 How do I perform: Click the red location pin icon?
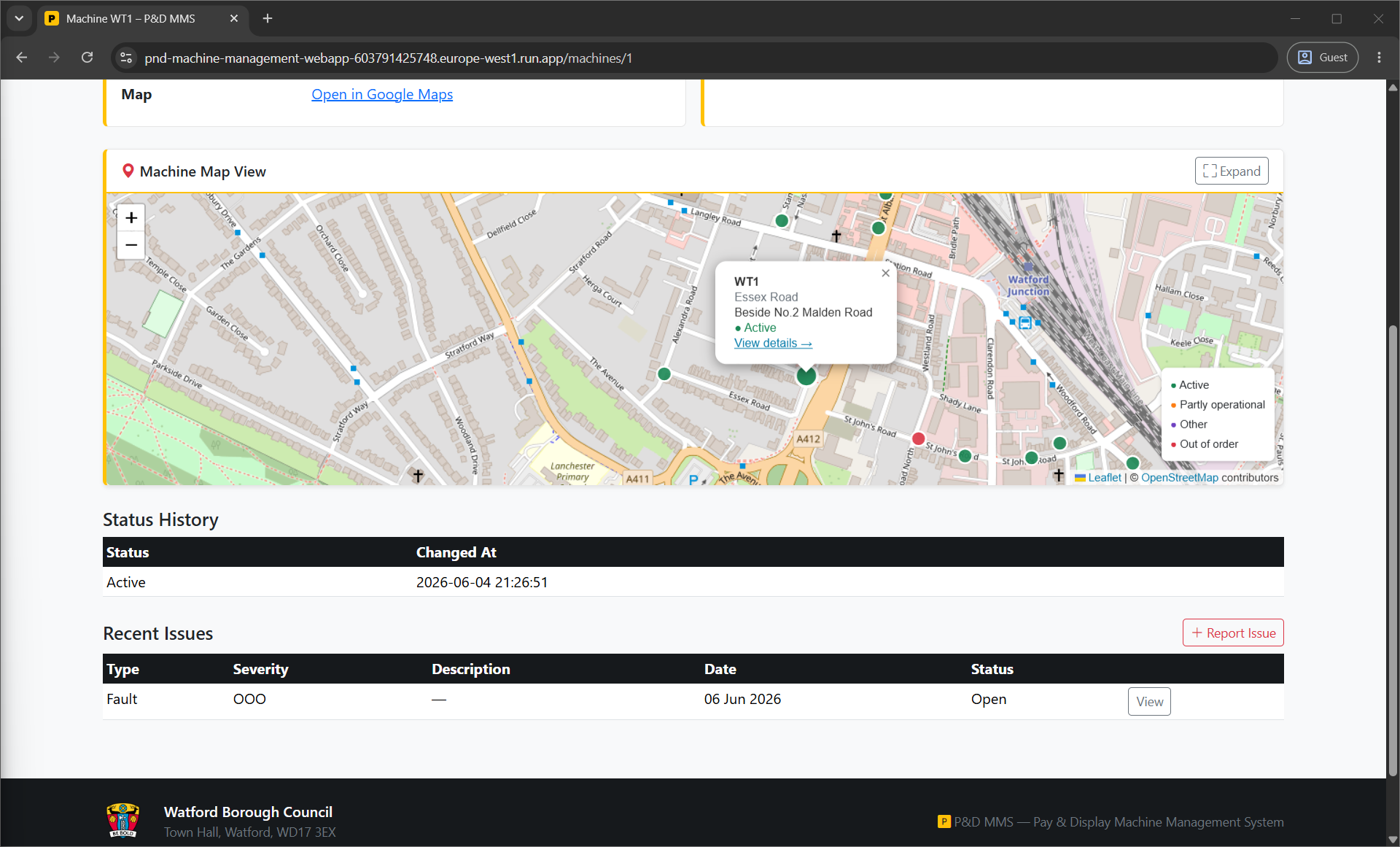click(x=128, y=171)
